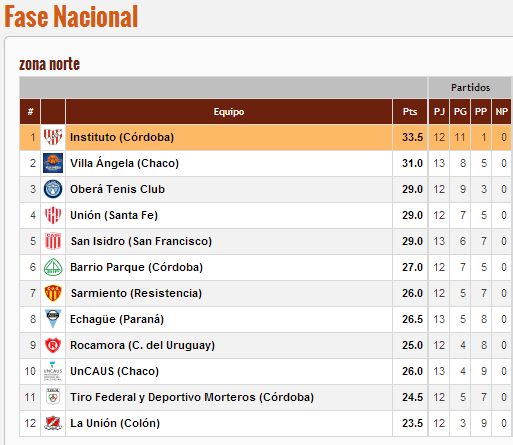Image resolution: width=513 pixels, height=445 pixels.
Task: Click the Sarmiento (Resistencia) yellow-red crest
Action: [x=53, y=293]
